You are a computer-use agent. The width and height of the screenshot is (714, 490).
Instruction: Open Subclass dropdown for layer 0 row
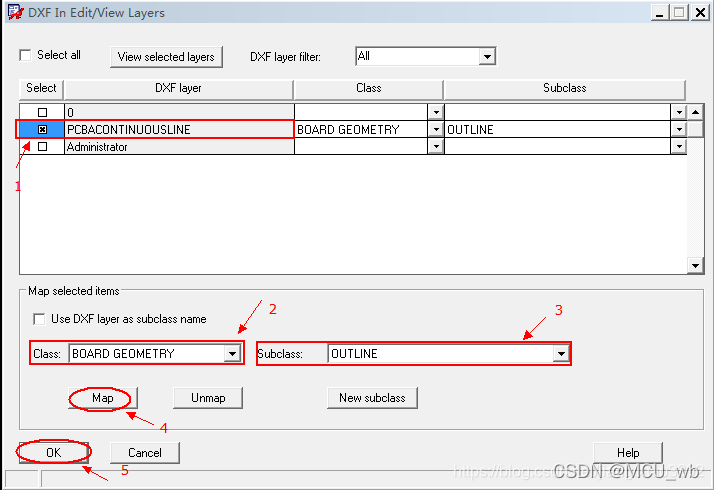tap(679, 112)
